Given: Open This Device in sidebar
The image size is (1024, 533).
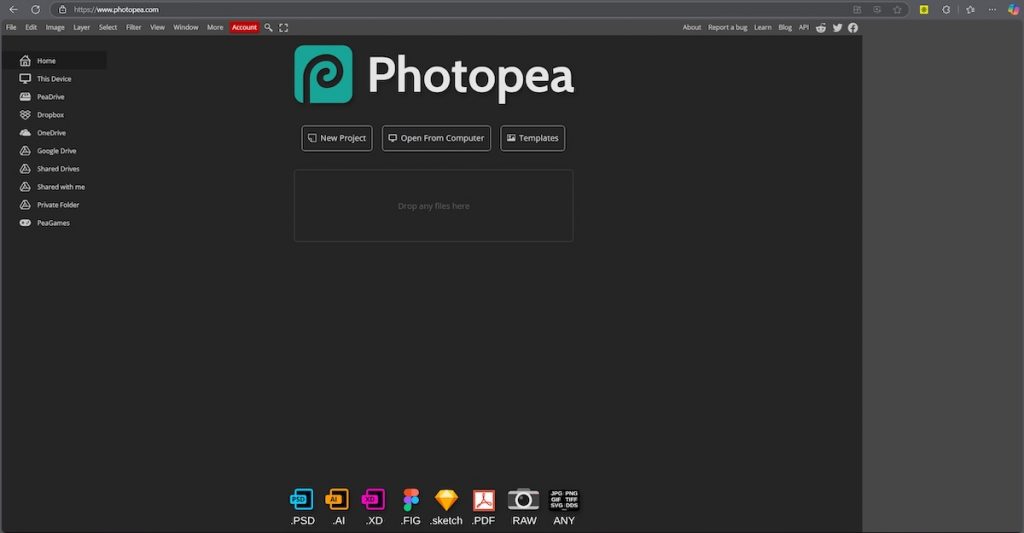Looking at the screenshot, I should [x=54, y=78].
